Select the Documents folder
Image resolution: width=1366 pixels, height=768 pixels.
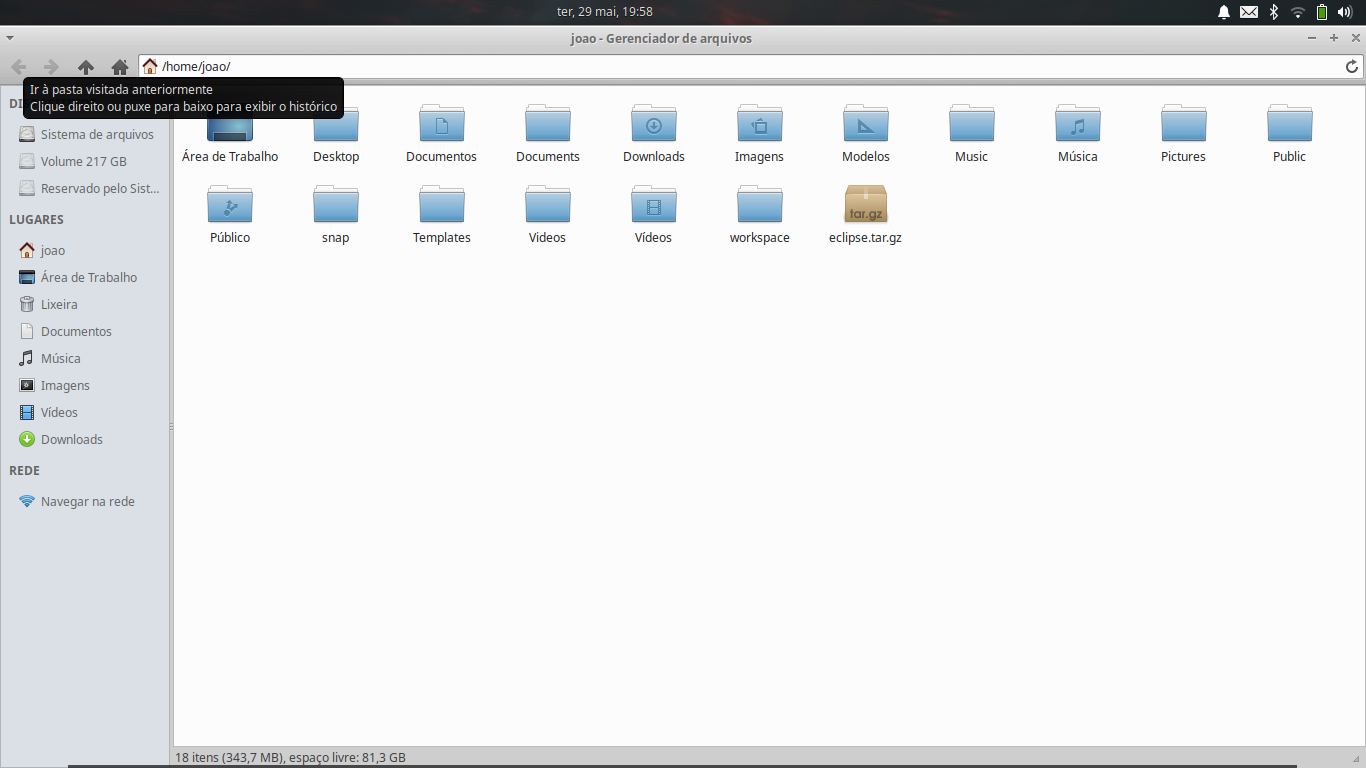tap(548, 135)
